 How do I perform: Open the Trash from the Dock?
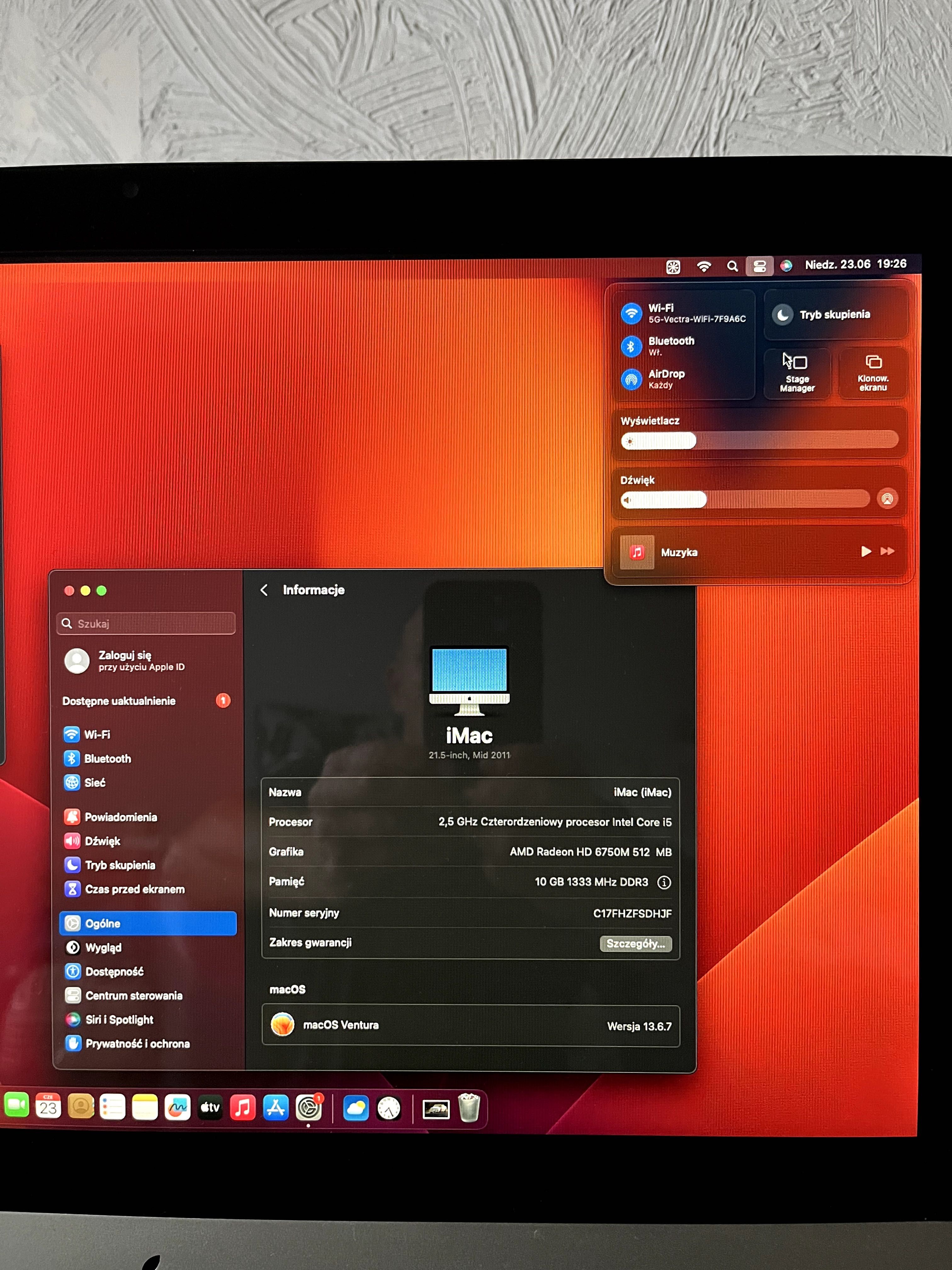pyautogui.click(x=469, y=1107)
